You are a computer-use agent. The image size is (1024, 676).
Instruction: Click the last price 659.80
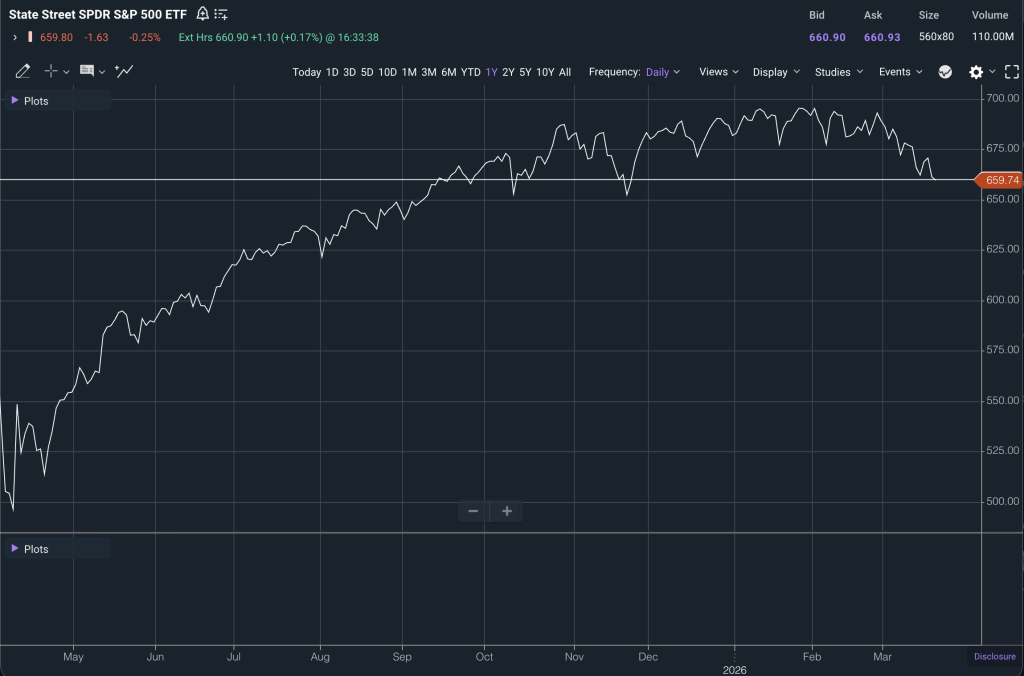point(56,37)
